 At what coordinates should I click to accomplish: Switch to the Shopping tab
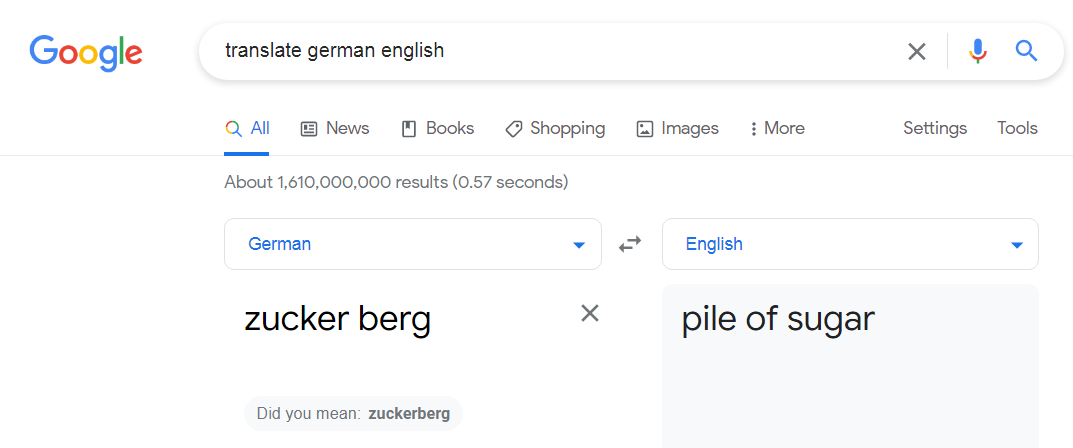(555, 129)
